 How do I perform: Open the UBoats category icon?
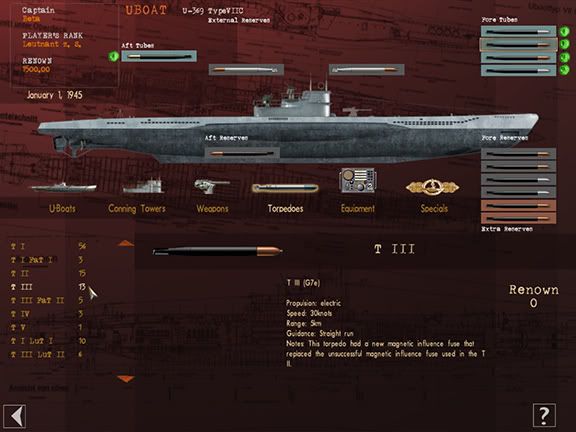[x=63, y=187]
